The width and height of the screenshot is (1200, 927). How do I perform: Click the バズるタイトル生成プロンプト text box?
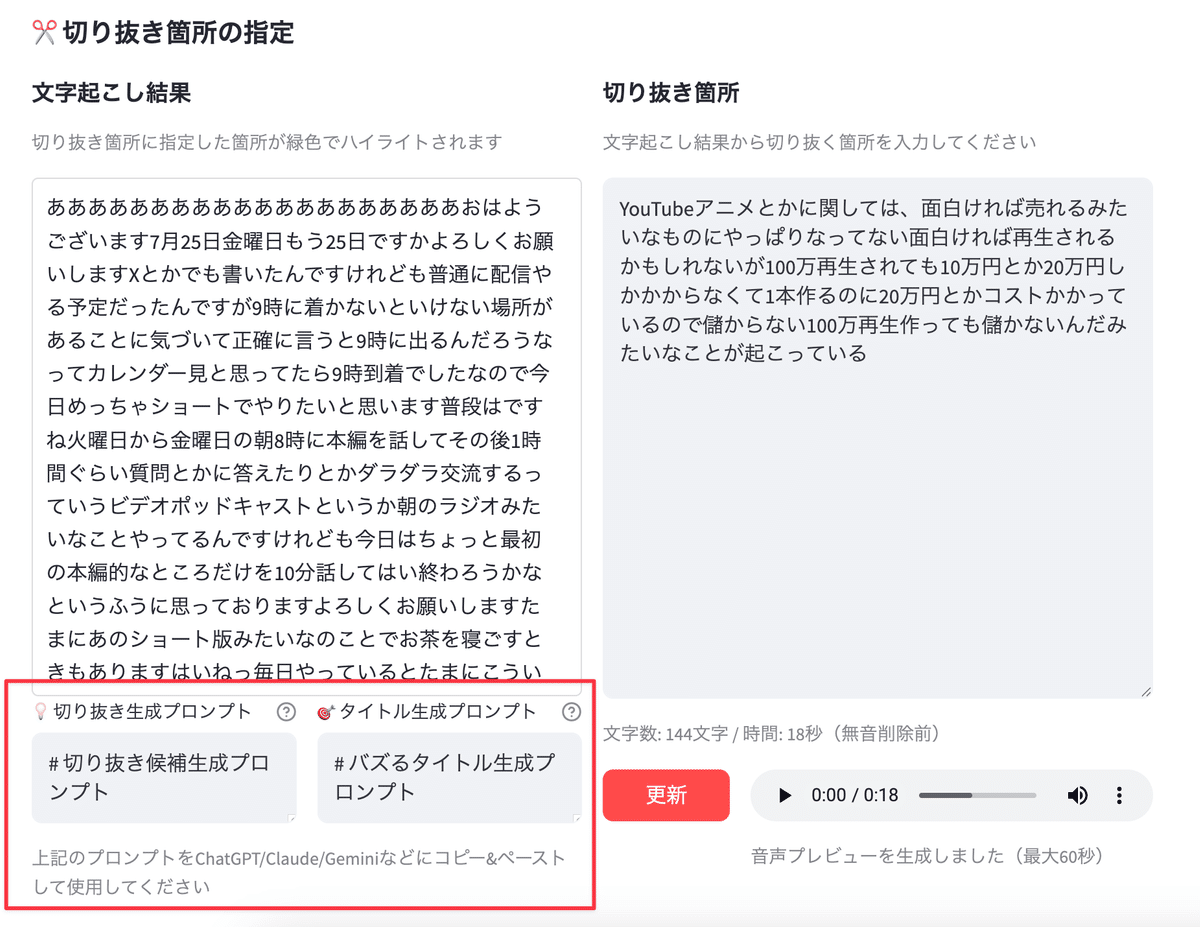tap(449, 777)
